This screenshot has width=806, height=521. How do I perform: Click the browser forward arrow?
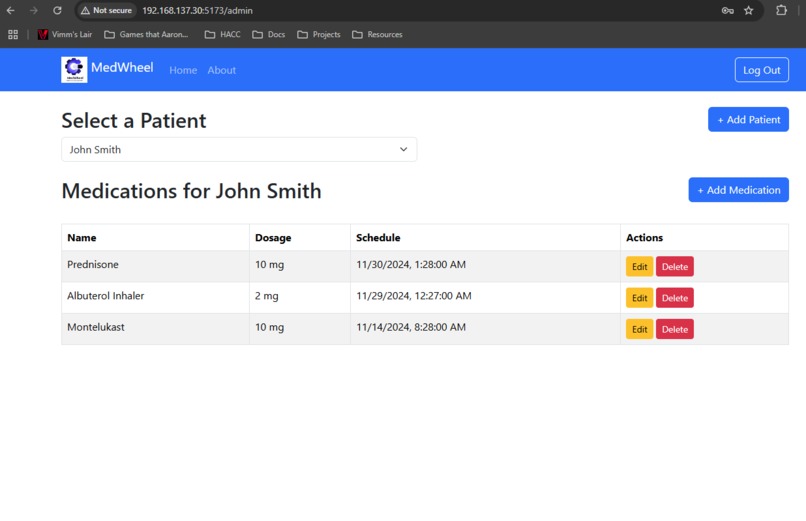pos(34,10)
